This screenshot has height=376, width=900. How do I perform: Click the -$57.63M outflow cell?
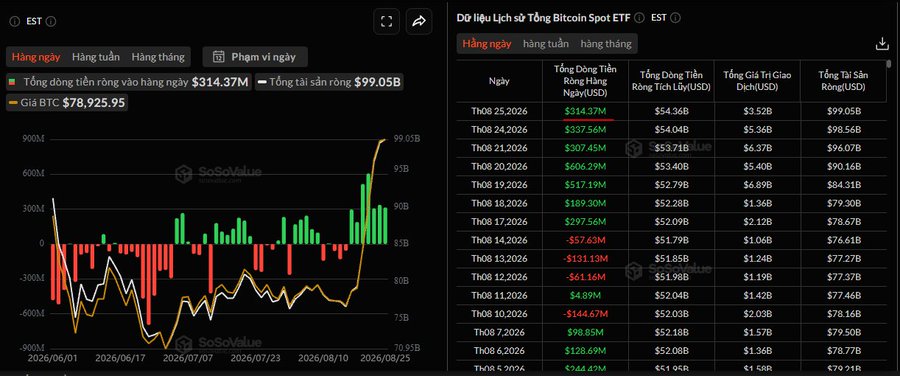[x=585, y=240]
